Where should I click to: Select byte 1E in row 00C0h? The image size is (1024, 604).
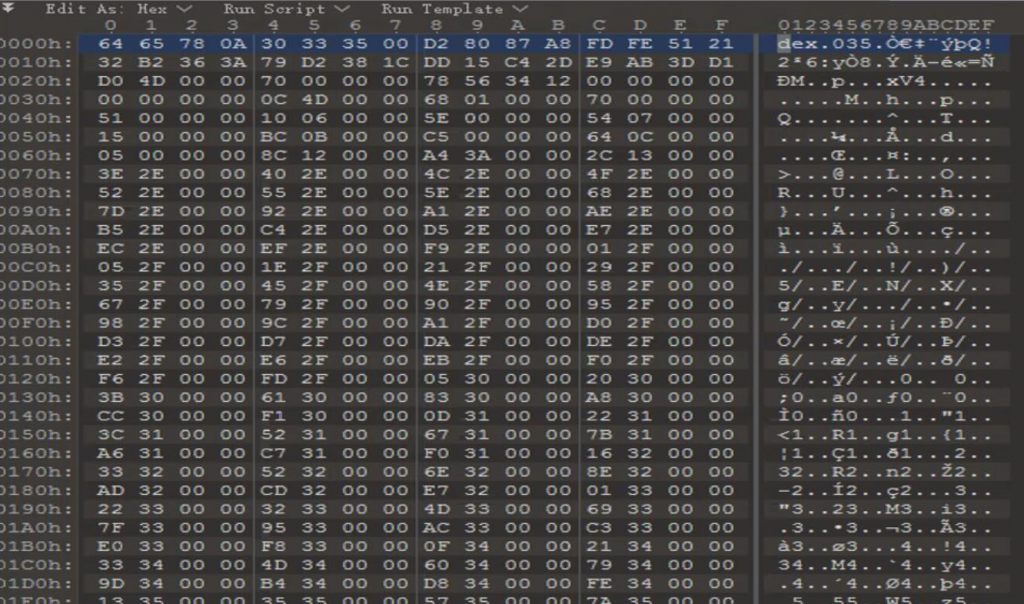tap(273, 267)
